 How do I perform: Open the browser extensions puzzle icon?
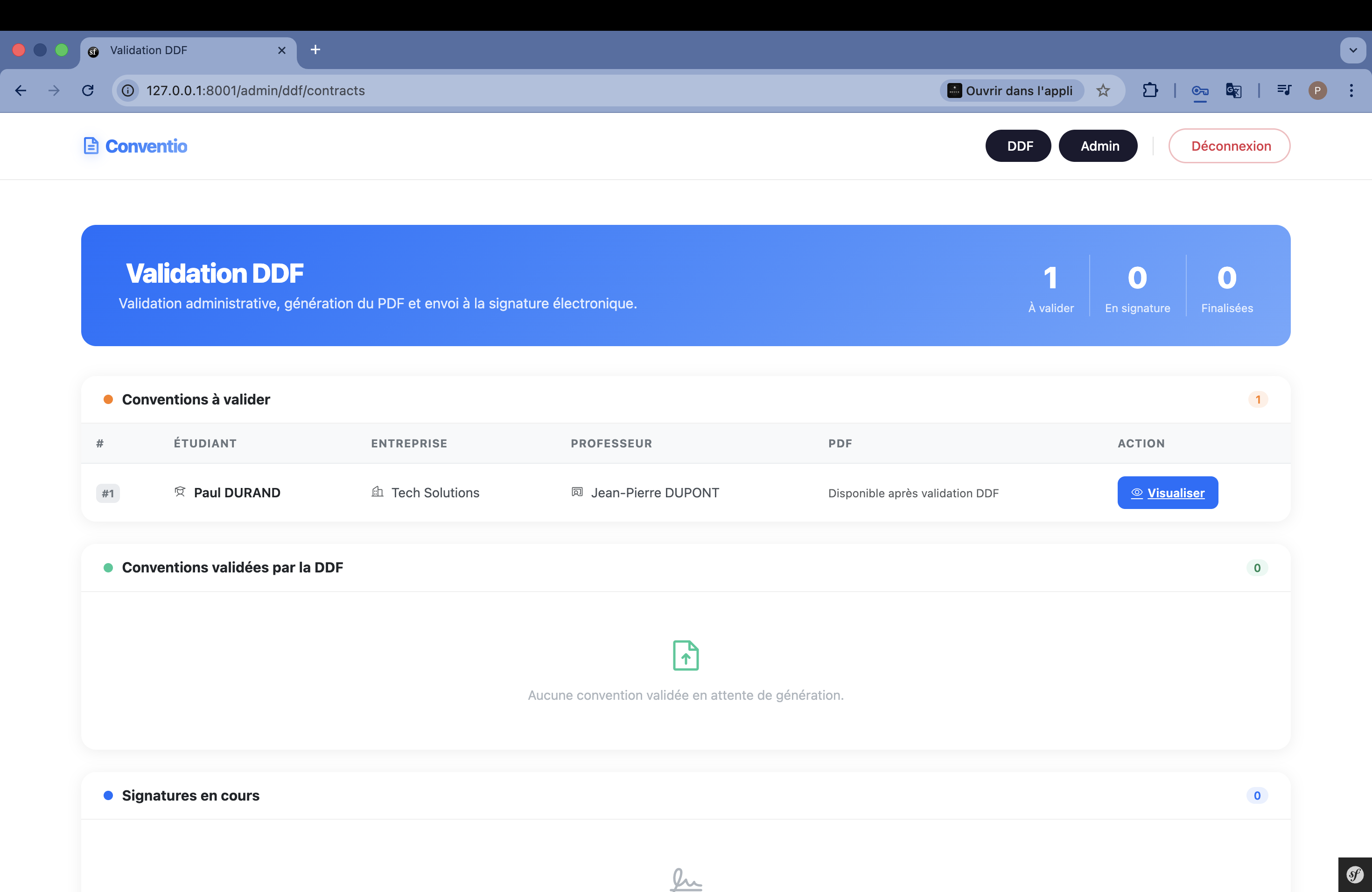tap(1151, 91)
